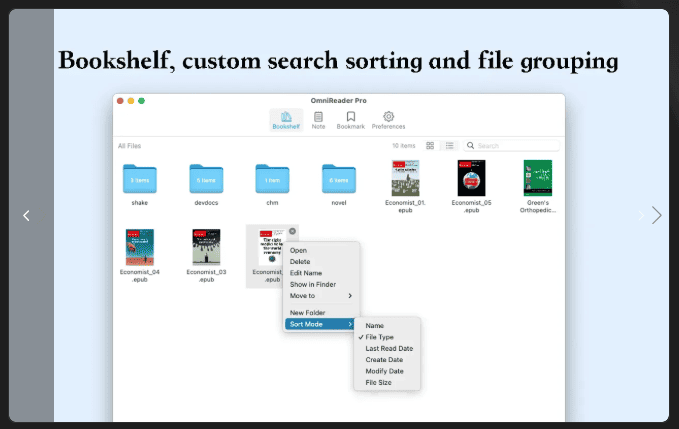
Task: Expand the Move to submenu
Action: click(321, 296)
